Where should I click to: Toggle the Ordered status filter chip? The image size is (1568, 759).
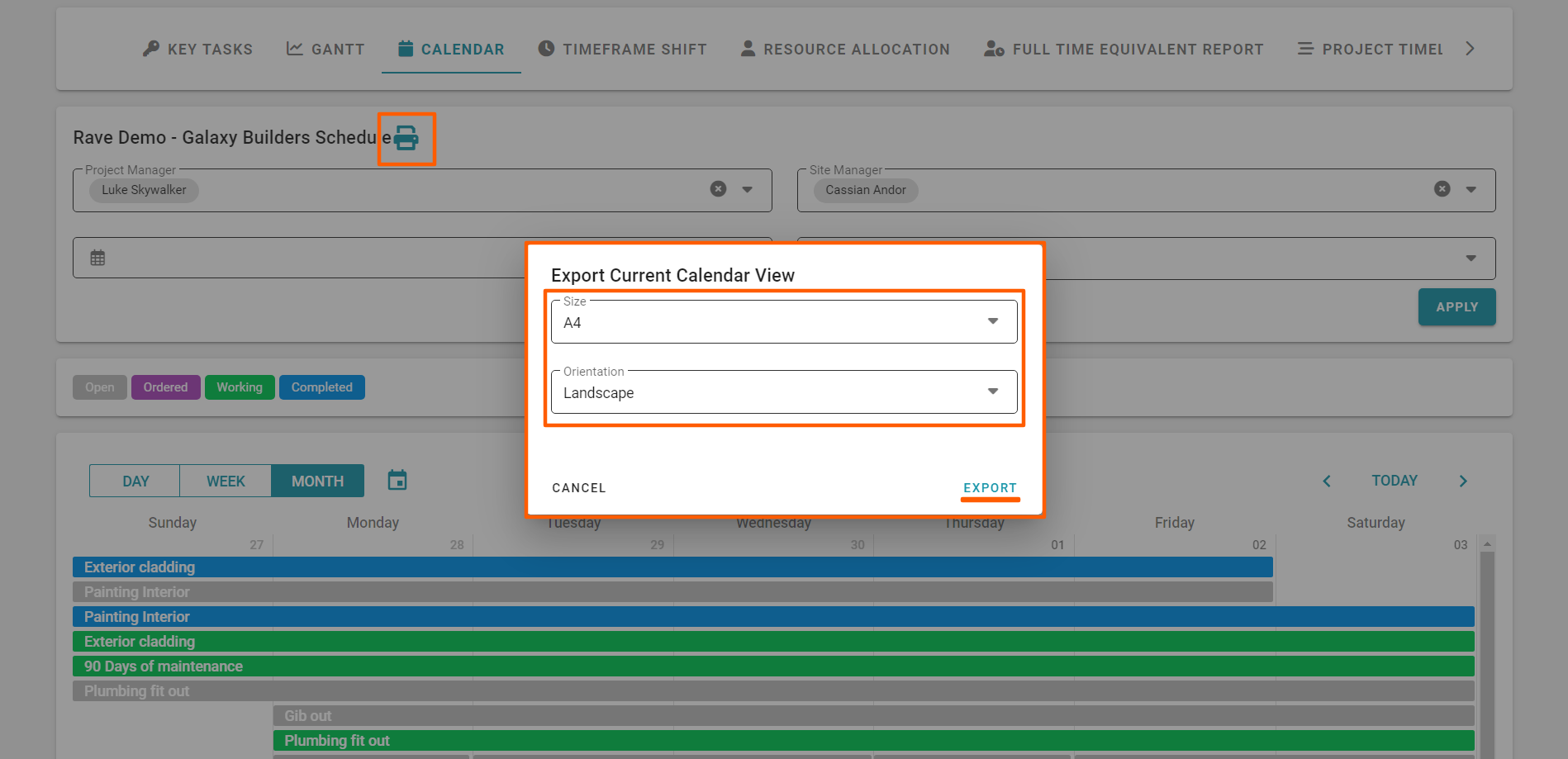(165, 387)
